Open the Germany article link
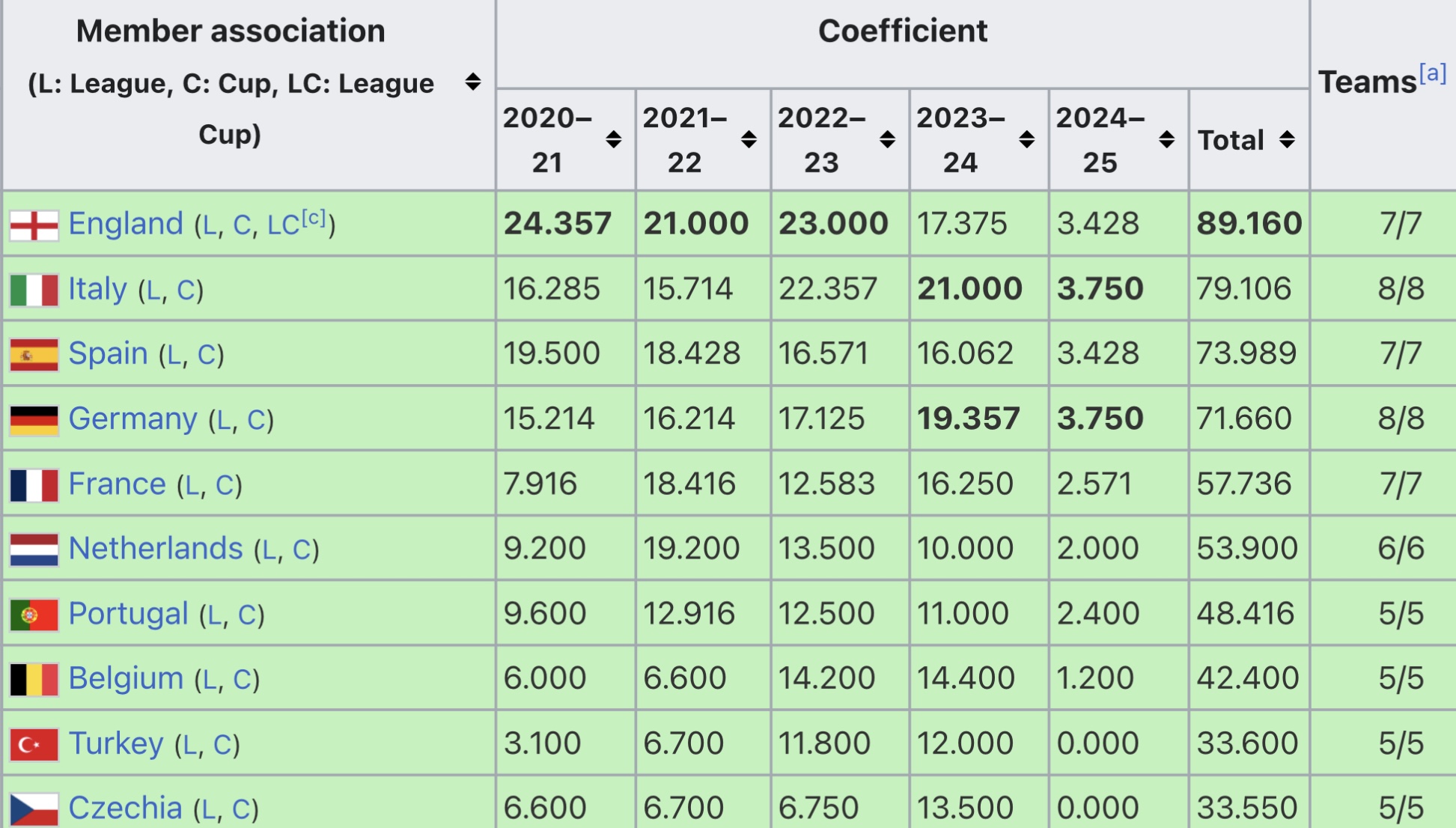Viewport: 1456px width, 828px height. (133, 418)
